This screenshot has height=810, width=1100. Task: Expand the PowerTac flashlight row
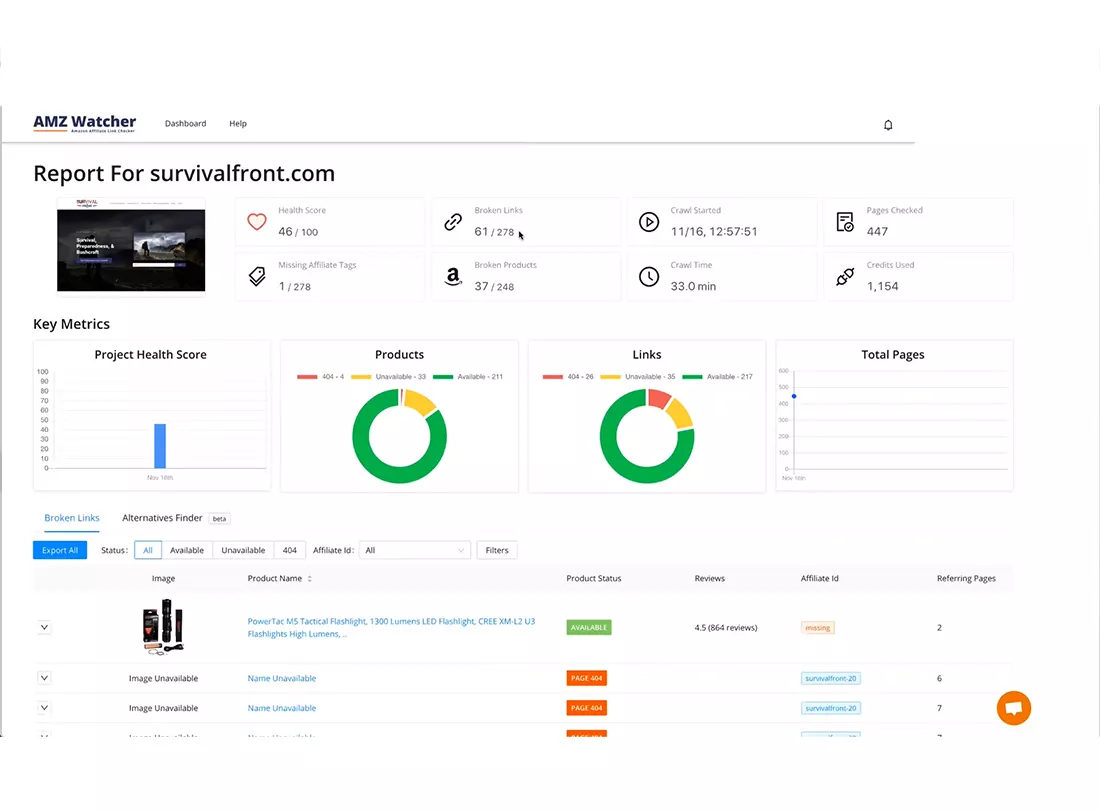pyautogui.click(x=44, y=627)
